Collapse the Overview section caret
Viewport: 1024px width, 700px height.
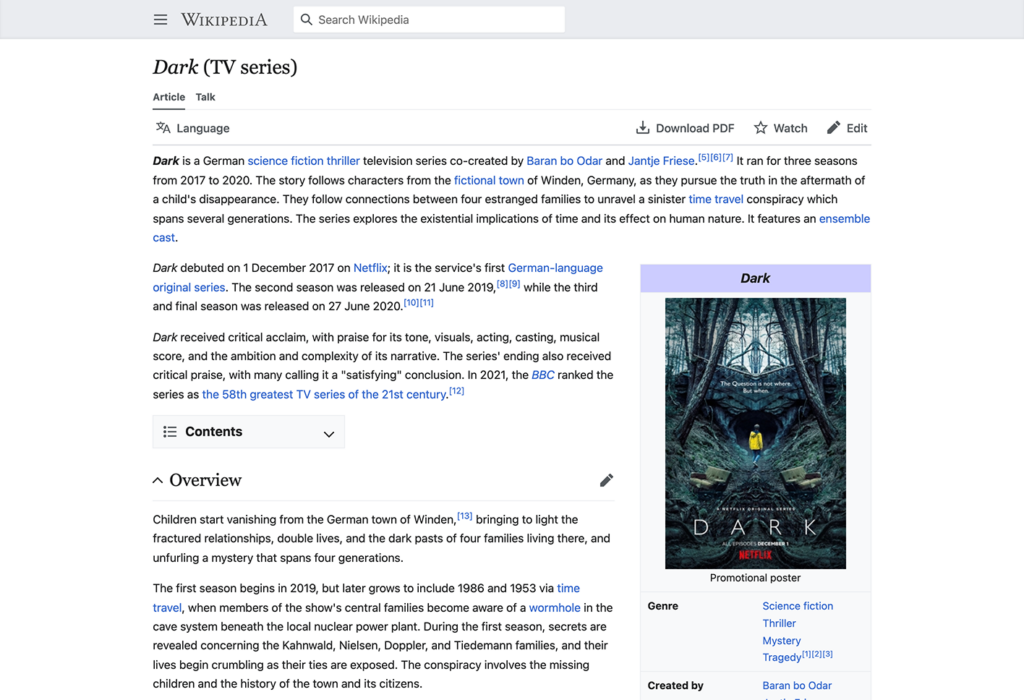[x=157, y=480]
